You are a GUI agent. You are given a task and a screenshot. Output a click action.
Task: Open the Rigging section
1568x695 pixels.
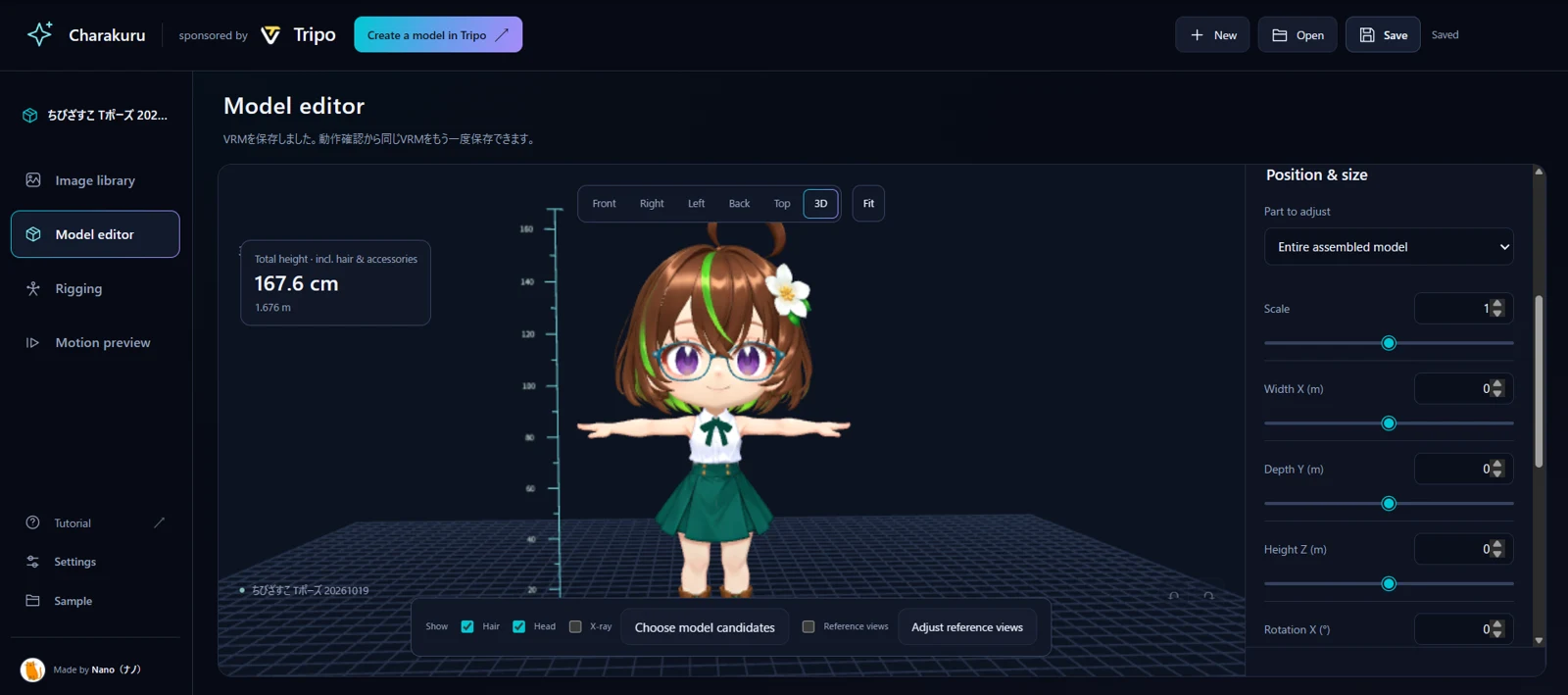[95, 288]
